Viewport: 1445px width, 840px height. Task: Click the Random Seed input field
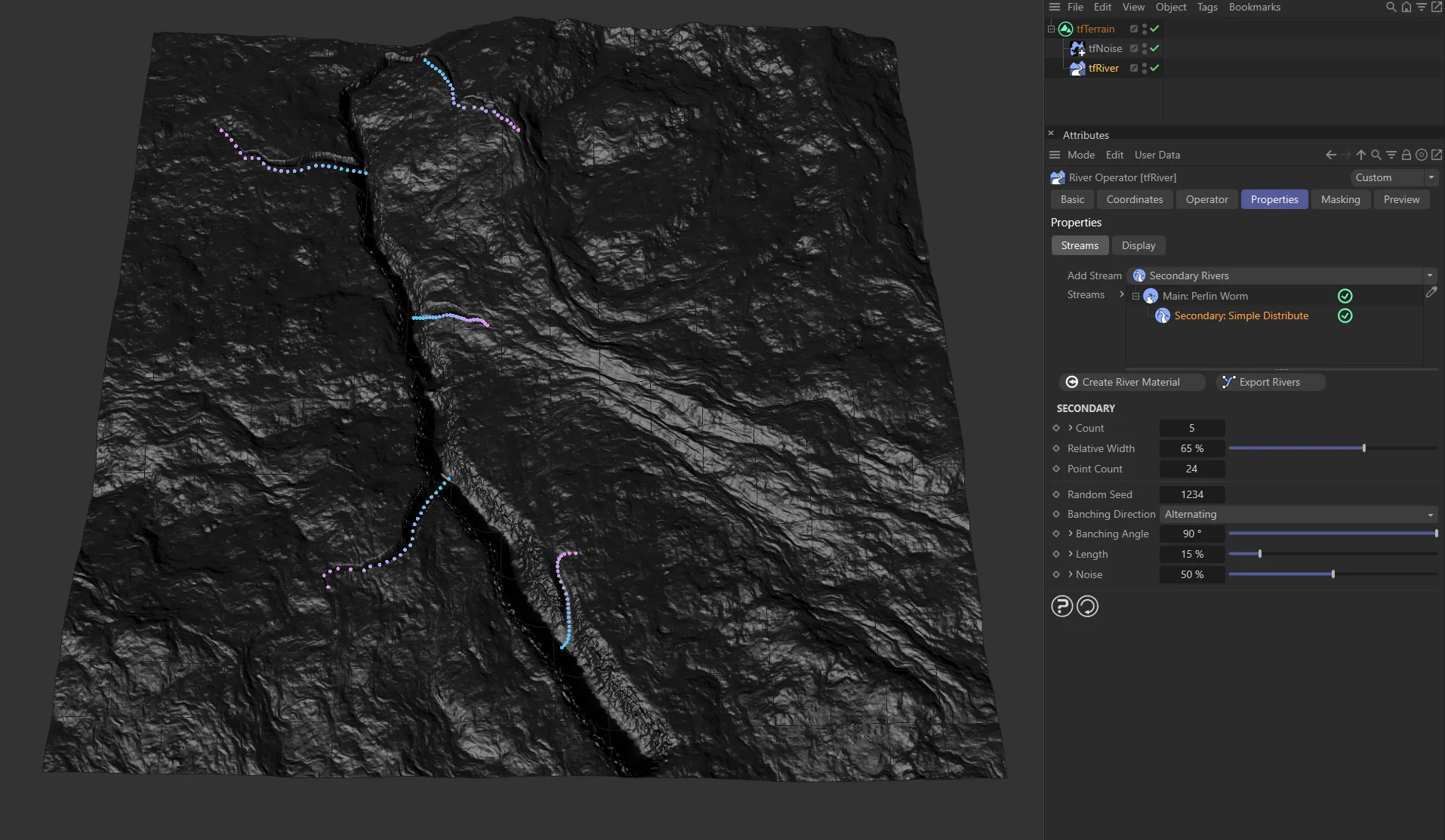click(1191, 494)
